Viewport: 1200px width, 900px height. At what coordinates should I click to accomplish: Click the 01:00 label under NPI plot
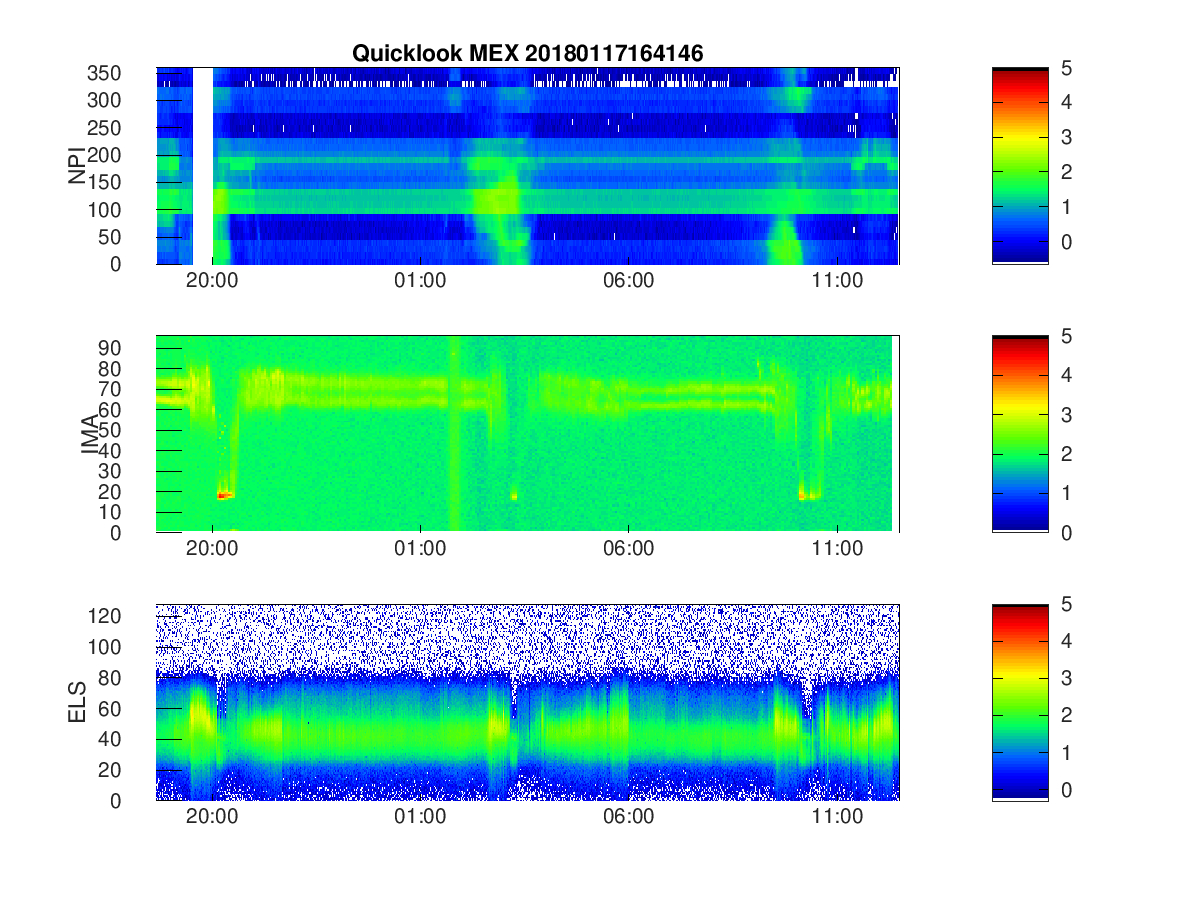click(x=420, y=282)
